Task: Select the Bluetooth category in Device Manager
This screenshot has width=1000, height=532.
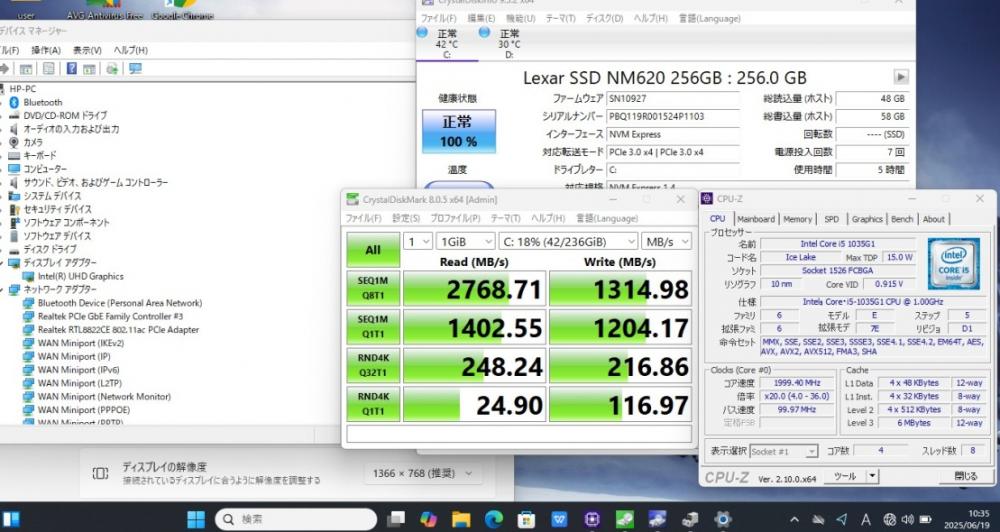Action: coord(42,102)
